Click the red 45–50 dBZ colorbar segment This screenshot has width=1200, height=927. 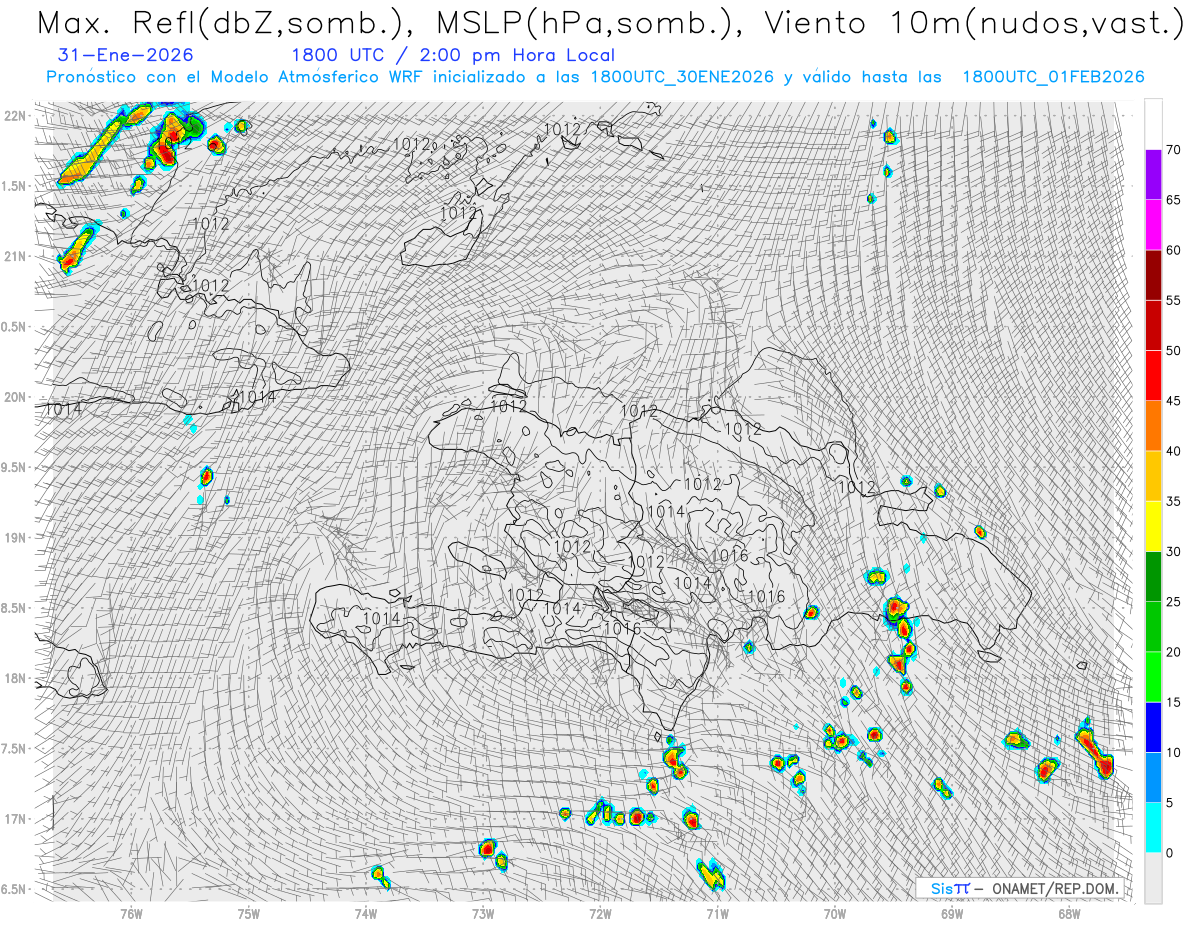1153,376
